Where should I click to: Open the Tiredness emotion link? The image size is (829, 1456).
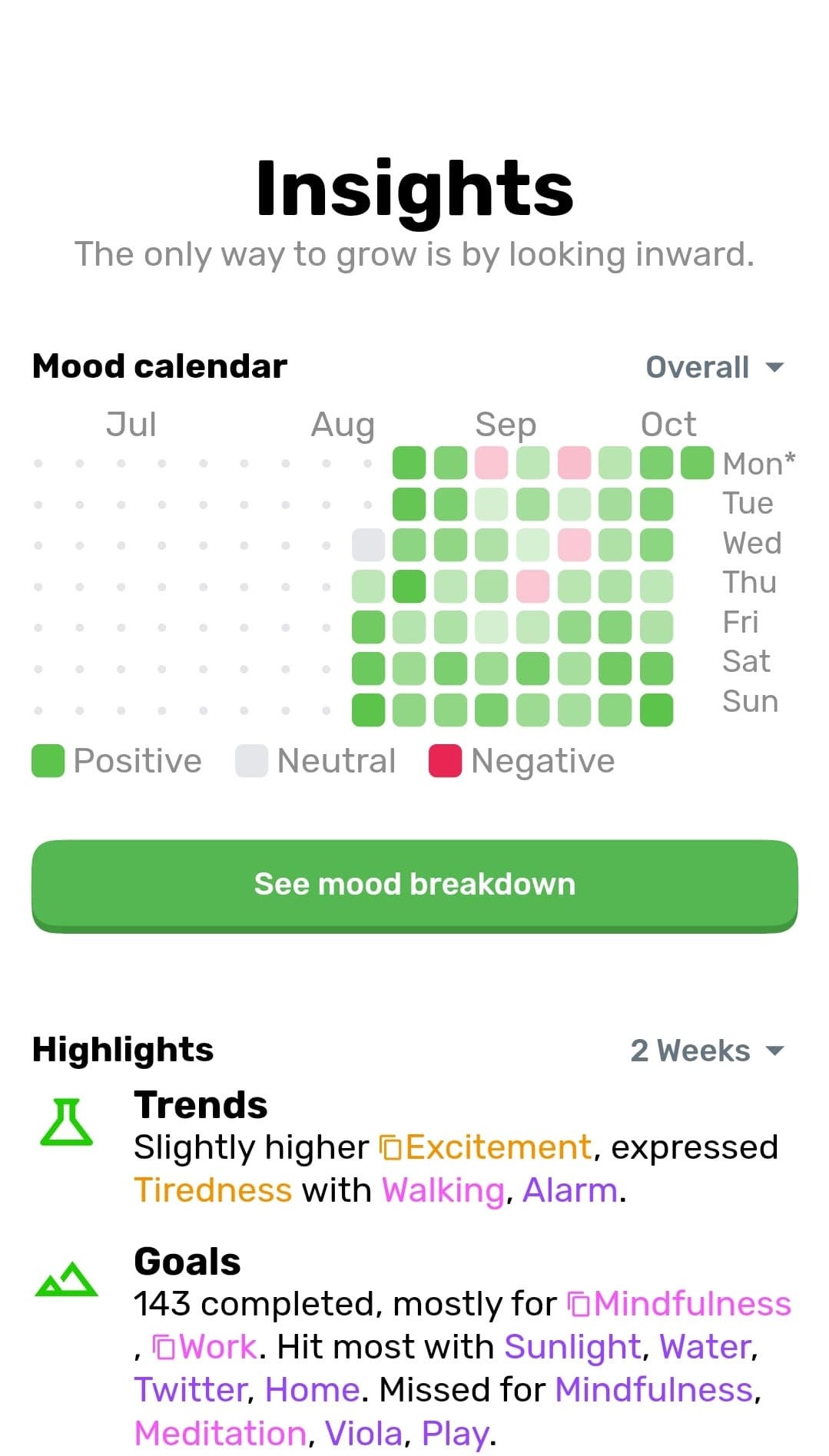pyautogui.click(x=213, y=1190)
